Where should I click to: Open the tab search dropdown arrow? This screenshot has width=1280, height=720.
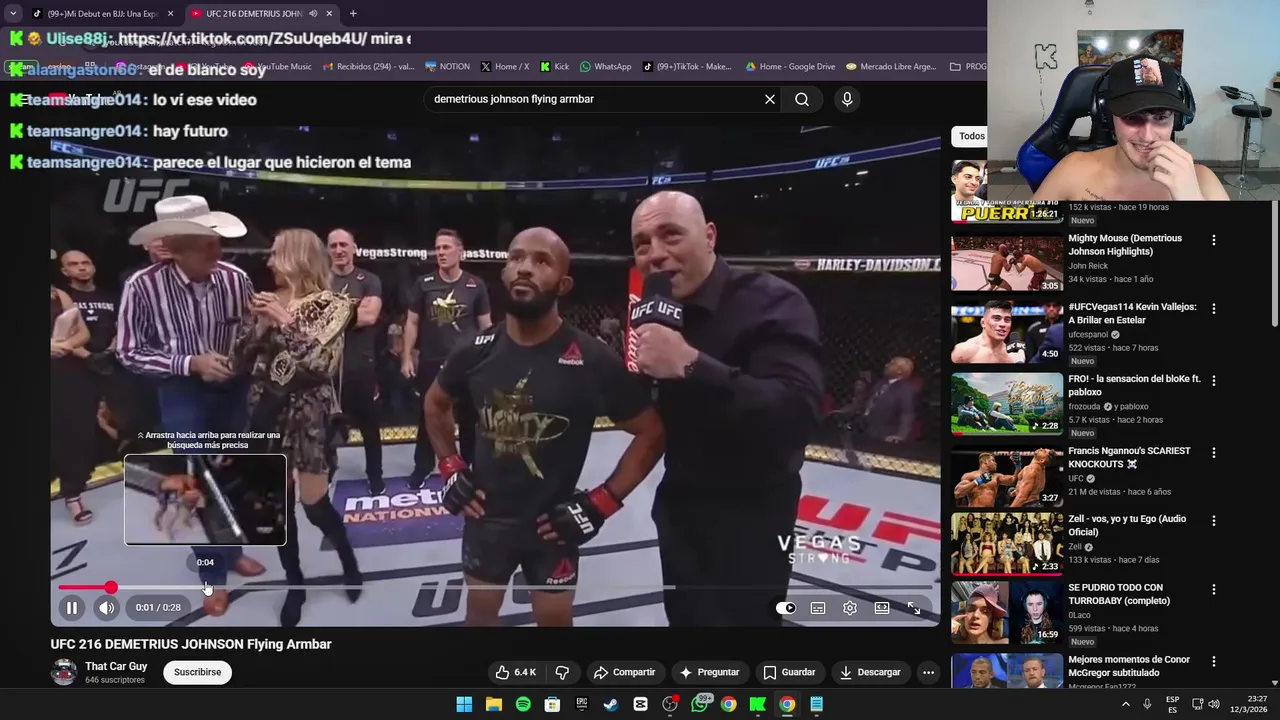(x=13, y=13)
